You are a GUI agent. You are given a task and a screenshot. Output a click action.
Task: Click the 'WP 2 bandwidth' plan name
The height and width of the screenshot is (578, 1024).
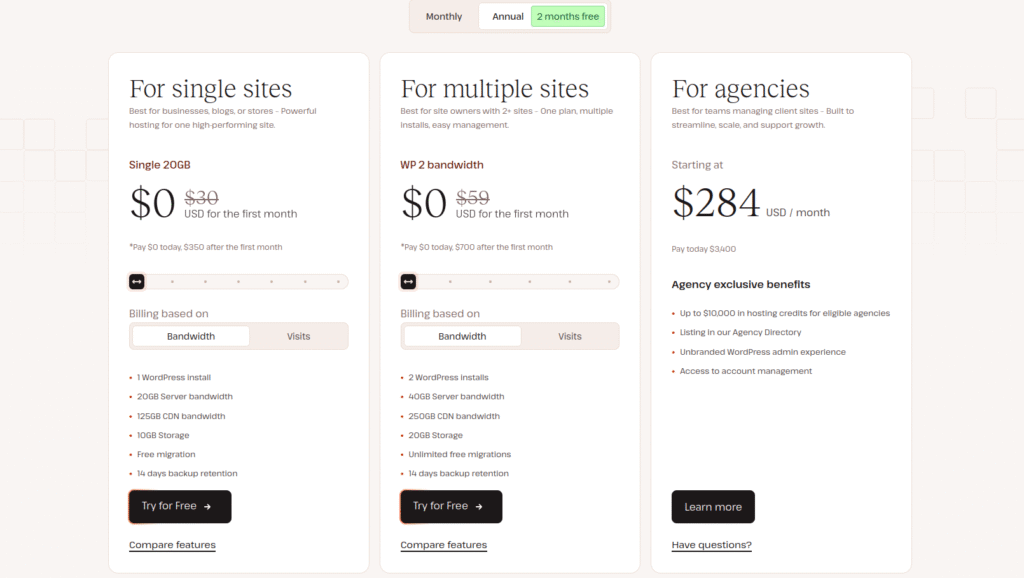point(442,165)
